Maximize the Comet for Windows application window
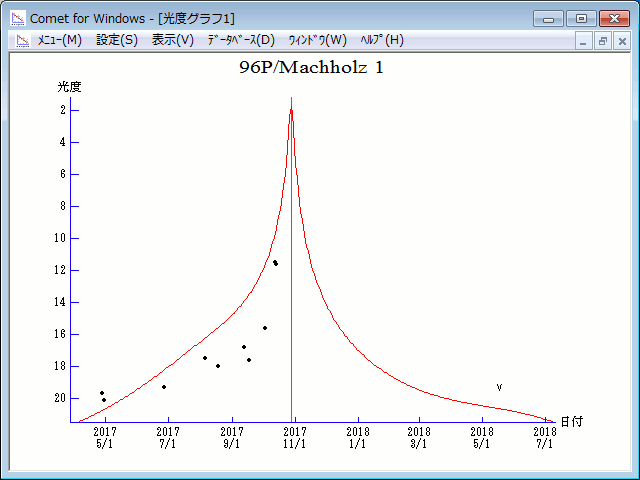 point(581,18)
